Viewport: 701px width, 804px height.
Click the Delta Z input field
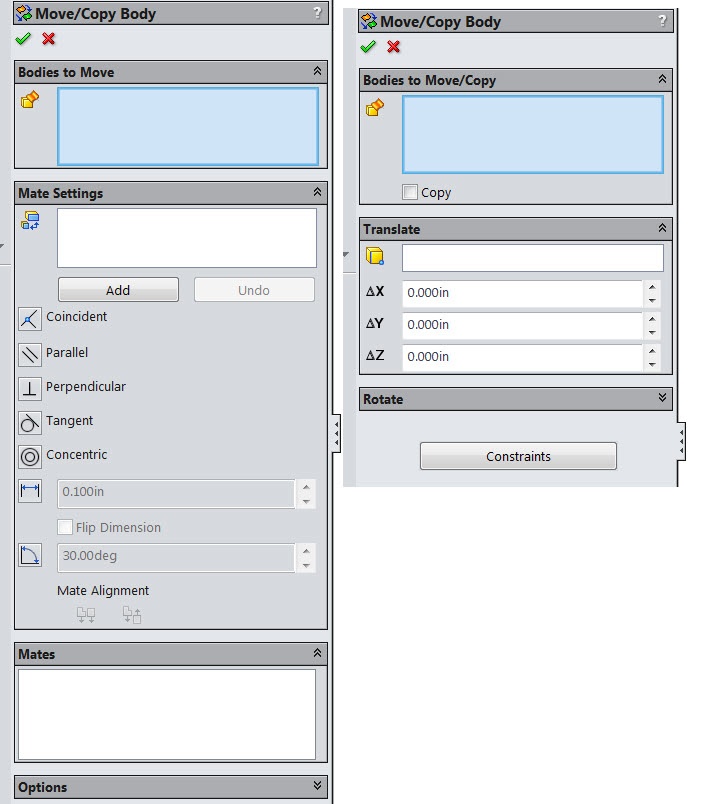pos(523,357)
